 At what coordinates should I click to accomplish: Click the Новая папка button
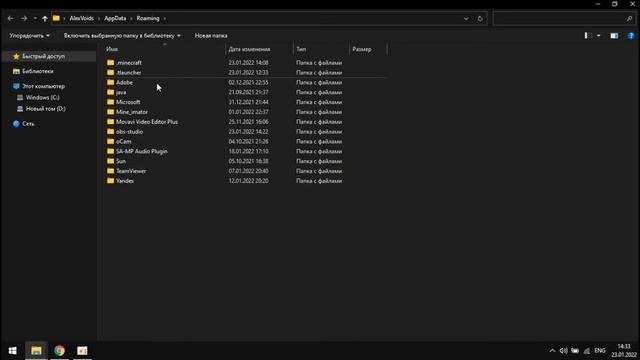(211, 36)
